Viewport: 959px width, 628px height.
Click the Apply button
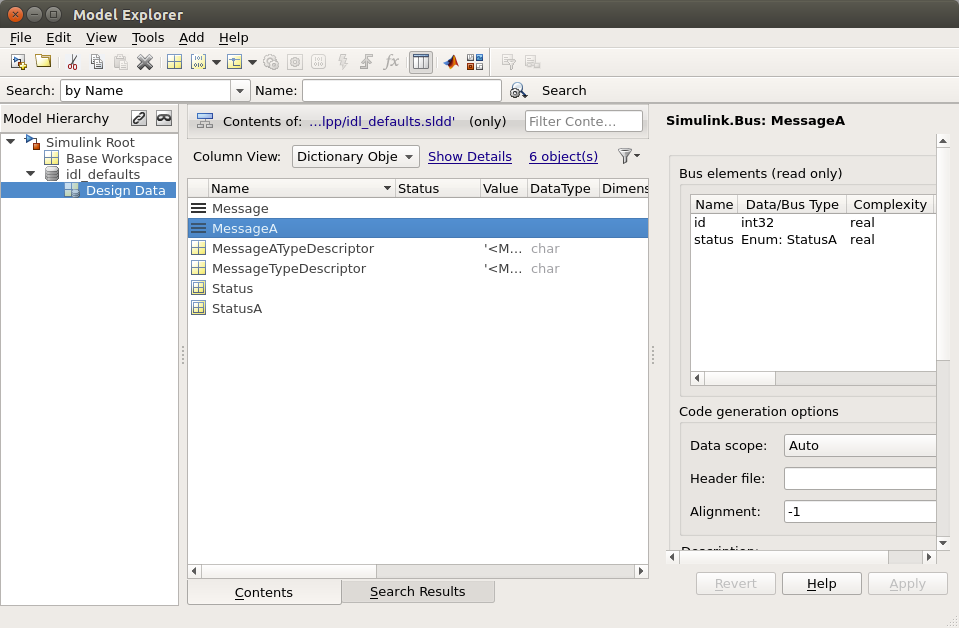[x=908, y=583]
